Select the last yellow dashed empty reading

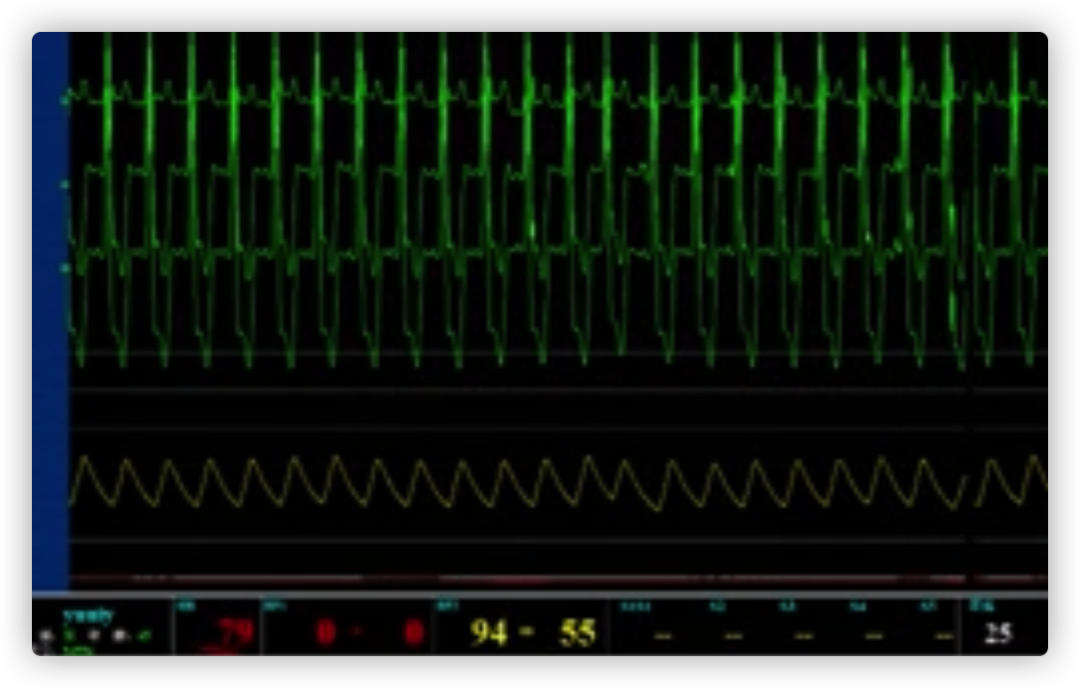(941, 636)
